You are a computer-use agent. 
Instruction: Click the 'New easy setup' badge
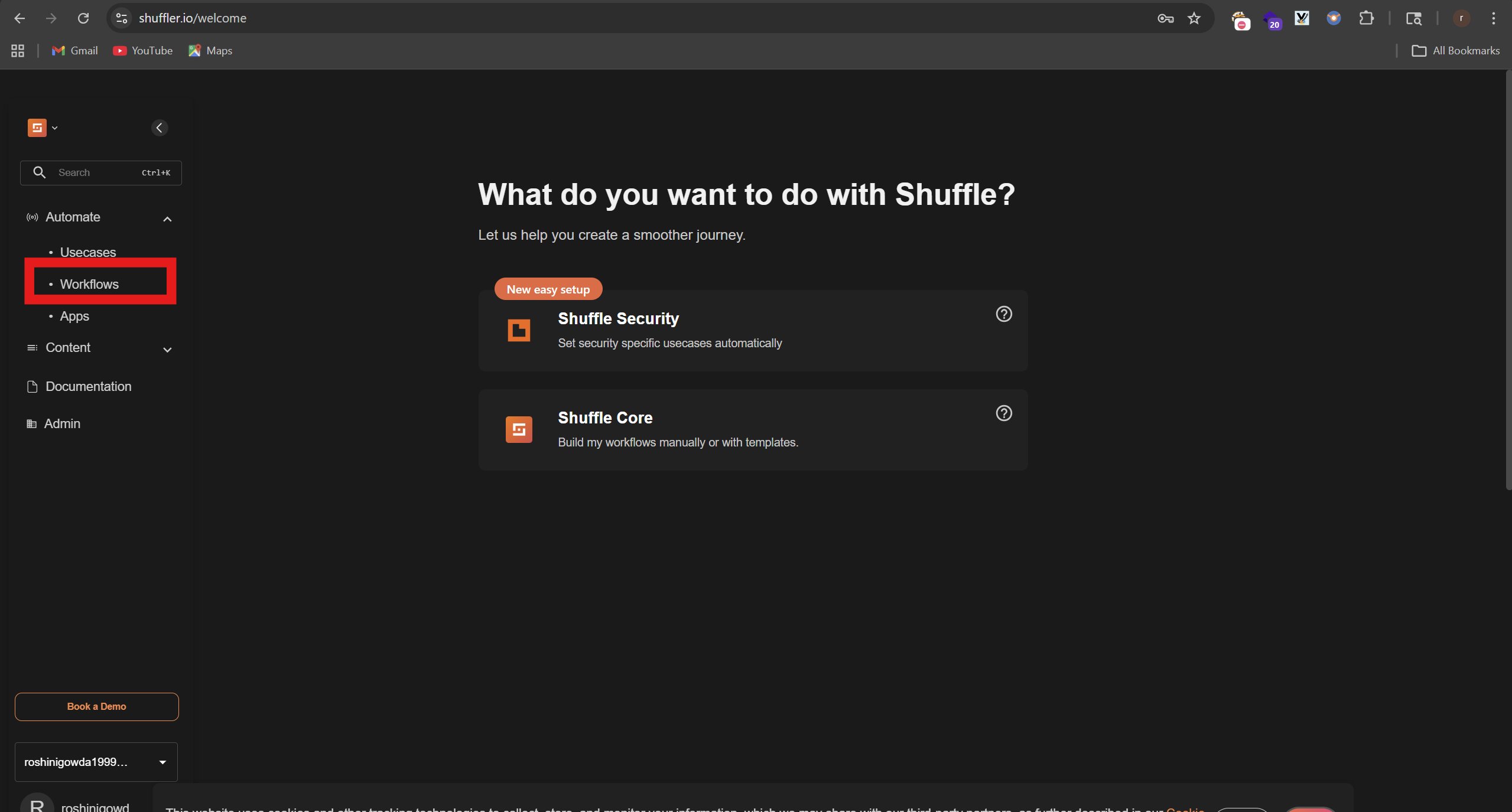pyautogui.click(x=548, y=289)
